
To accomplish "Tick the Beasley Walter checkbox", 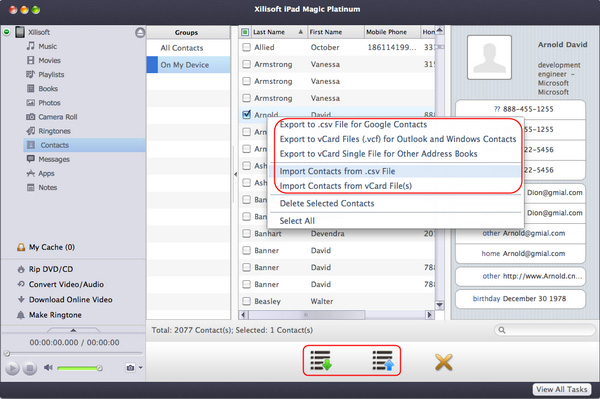I will (x=246, y=301).
